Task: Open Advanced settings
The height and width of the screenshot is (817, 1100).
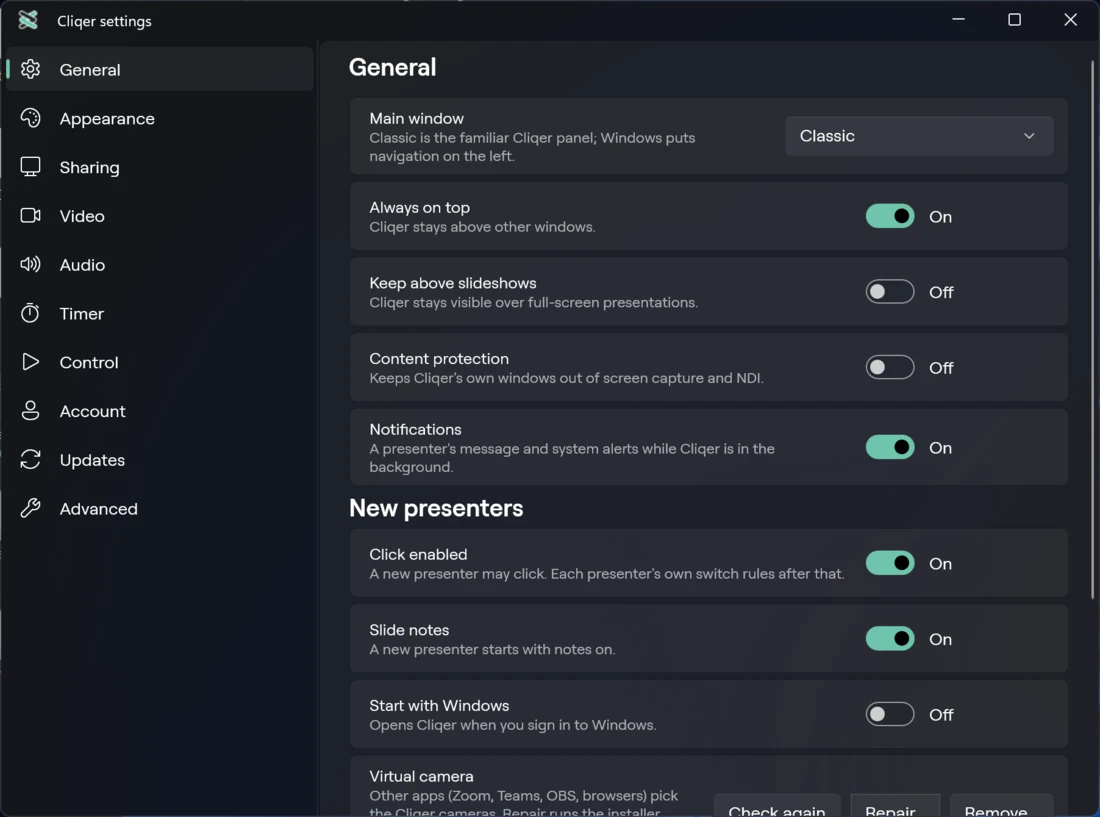Action: tap(160, 508)
